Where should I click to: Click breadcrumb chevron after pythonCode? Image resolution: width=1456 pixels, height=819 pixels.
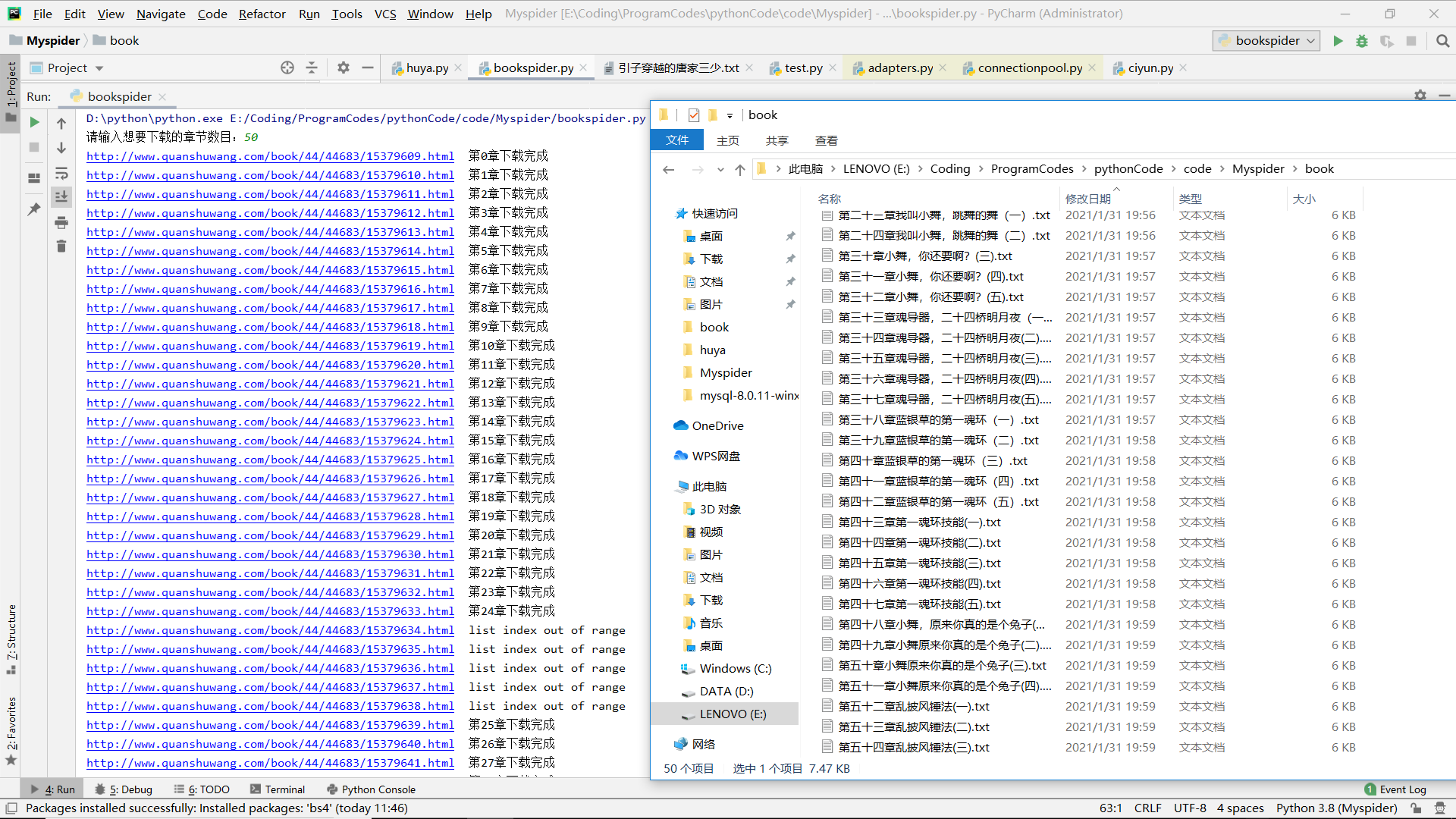coord(1173,169)
